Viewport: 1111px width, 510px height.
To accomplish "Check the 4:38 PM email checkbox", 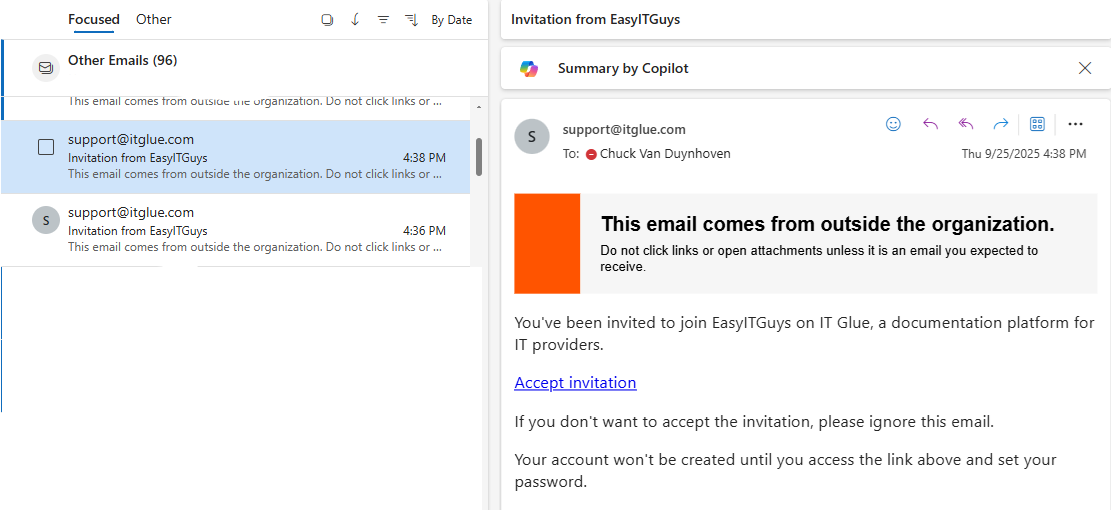I will click(x=46, y=147).
